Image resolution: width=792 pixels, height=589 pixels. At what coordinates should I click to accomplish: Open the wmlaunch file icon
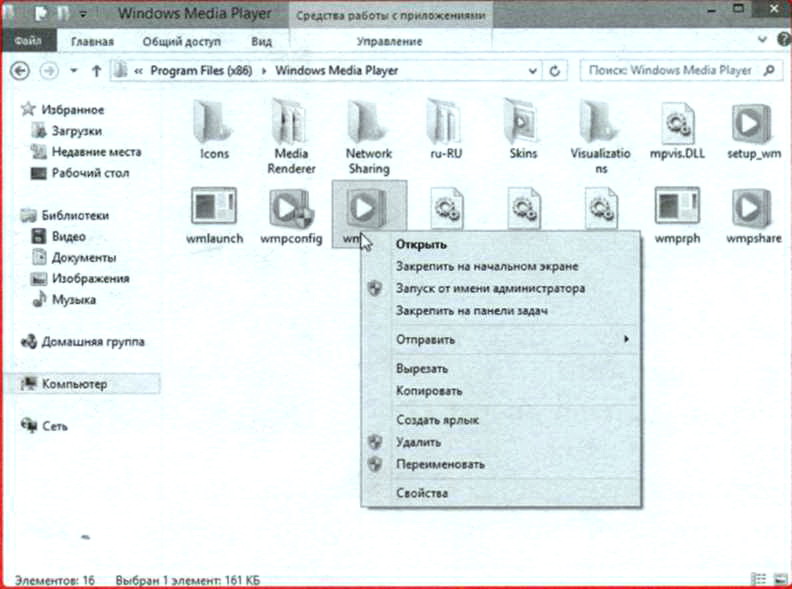pyautogui.click(x=214, y=209)
